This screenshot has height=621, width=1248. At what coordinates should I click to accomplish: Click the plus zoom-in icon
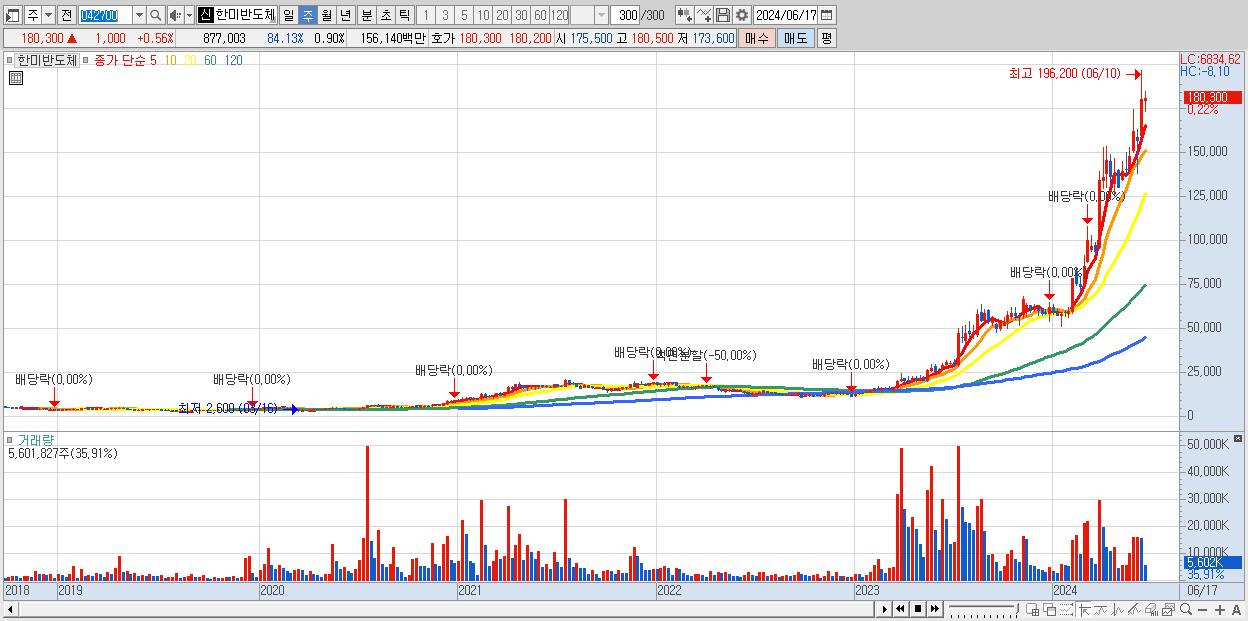coord(1219,610)
